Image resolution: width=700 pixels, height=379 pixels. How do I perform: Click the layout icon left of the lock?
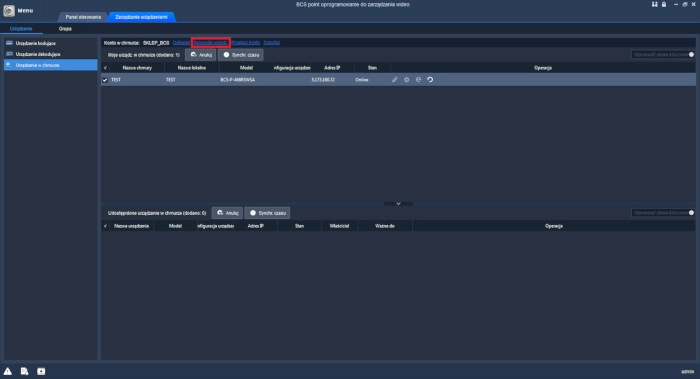coord(654,4)
